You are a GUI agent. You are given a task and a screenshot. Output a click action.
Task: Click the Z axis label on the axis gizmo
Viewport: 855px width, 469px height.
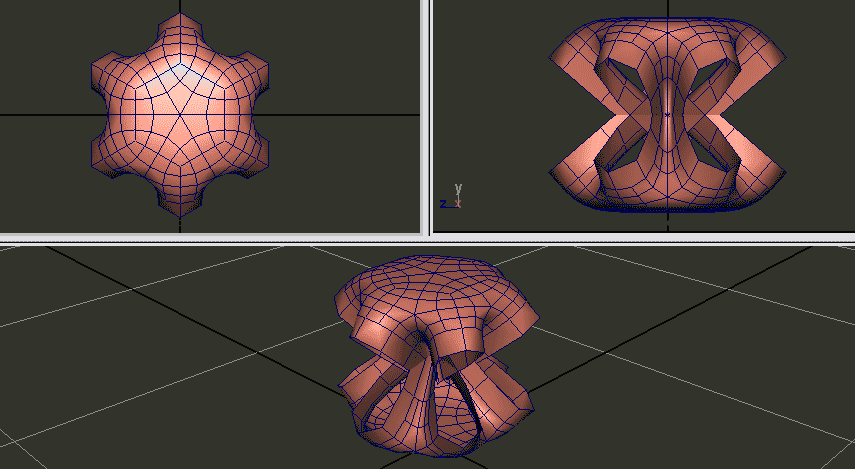pyautogui.click(x=443, y=204)
